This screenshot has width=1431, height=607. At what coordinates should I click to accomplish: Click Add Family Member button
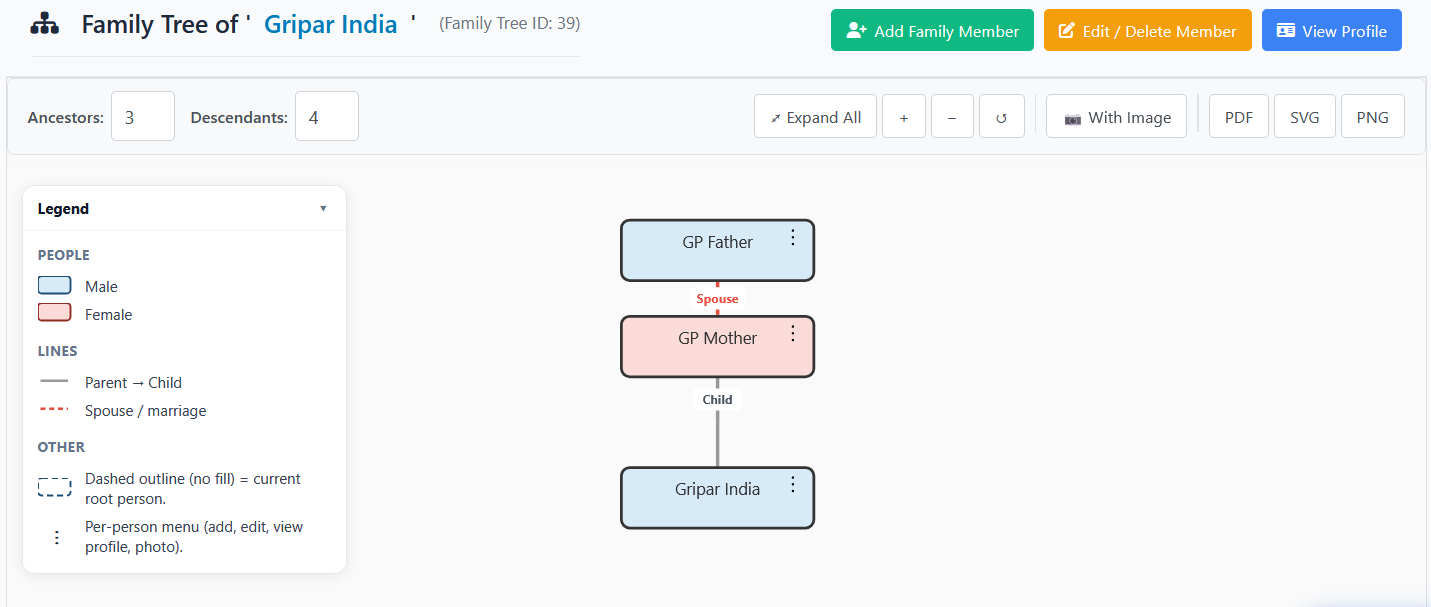click(932, 31)
